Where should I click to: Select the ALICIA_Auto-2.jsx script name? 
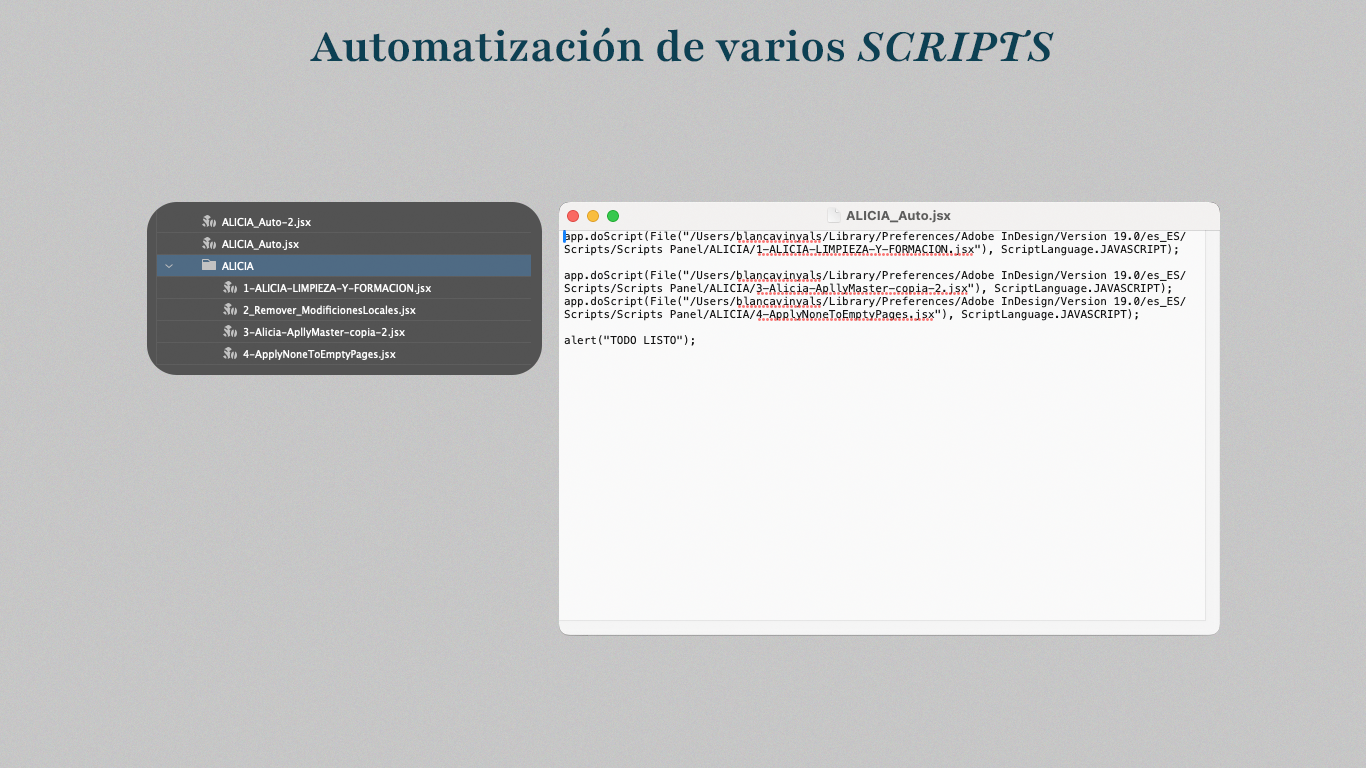(x=266, y=222)
